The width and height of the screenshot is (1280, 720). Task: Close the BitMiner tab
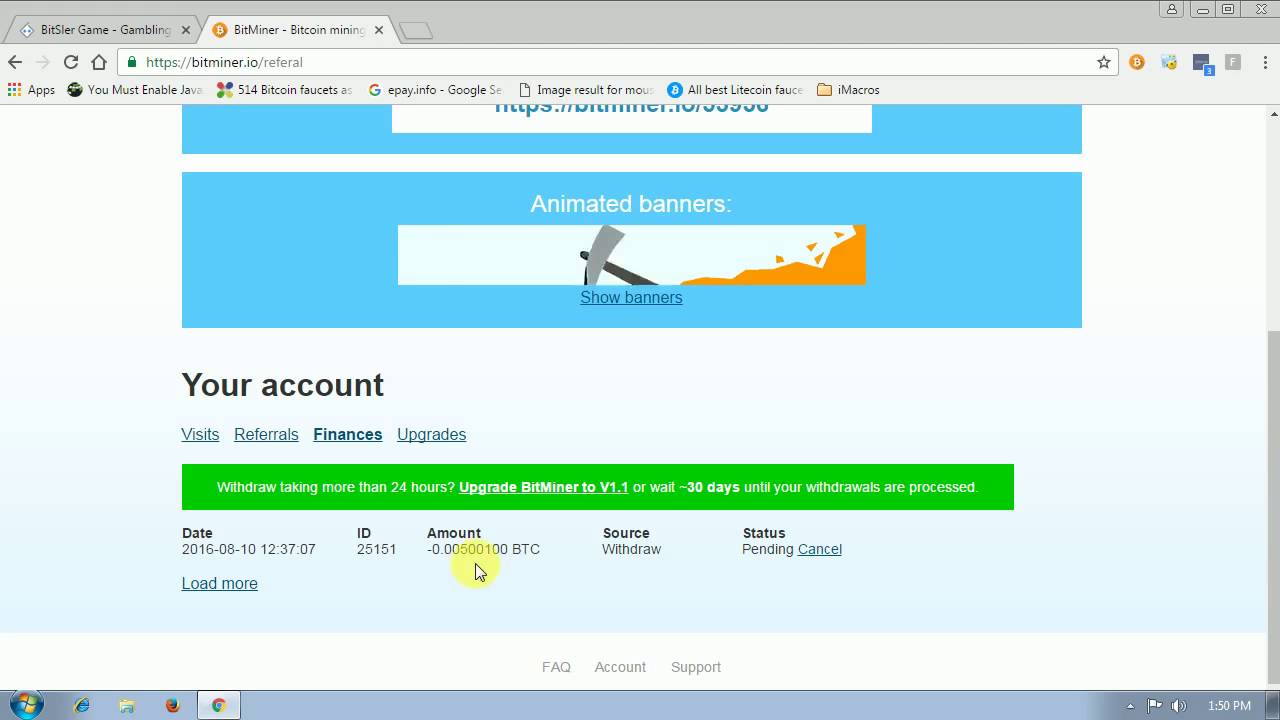click(379, 30)
